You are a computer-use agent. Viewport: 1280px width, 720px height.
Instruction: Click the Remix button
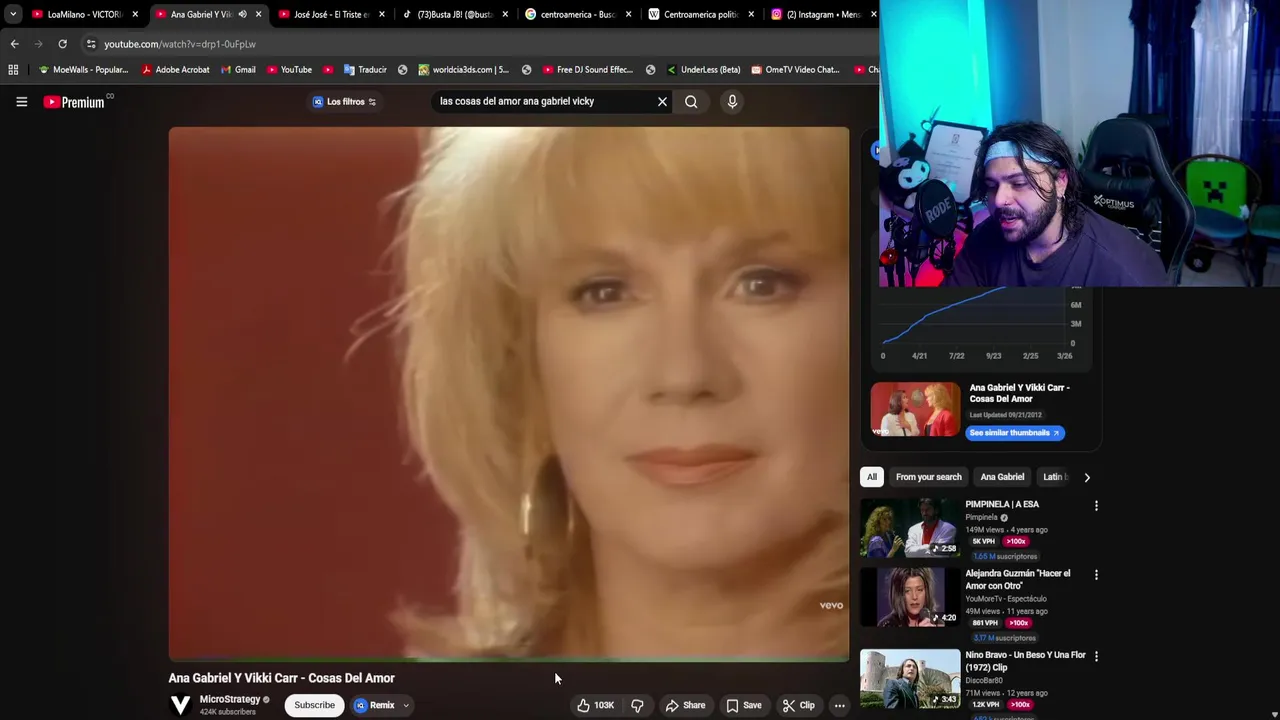tap(375, 705)
